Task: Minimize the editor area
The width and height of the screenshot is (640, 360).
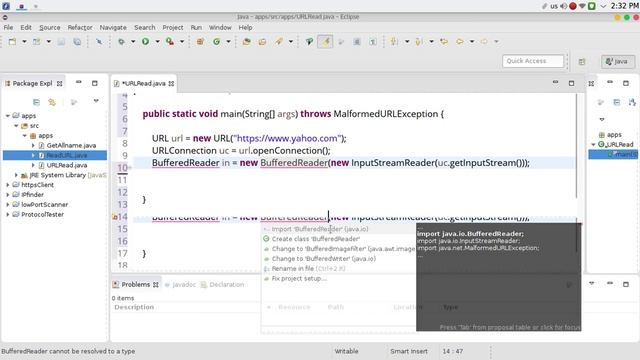Action: point(555,82)
